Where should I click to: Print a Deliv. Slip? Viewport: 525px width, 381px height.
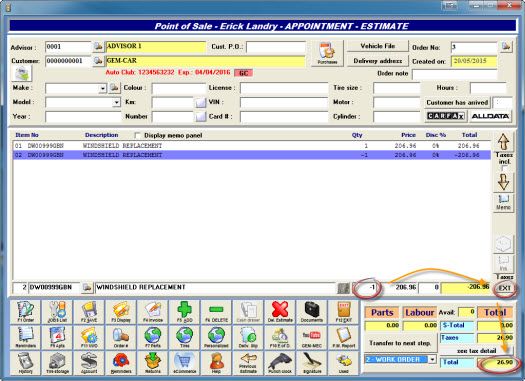click(248, 337)
